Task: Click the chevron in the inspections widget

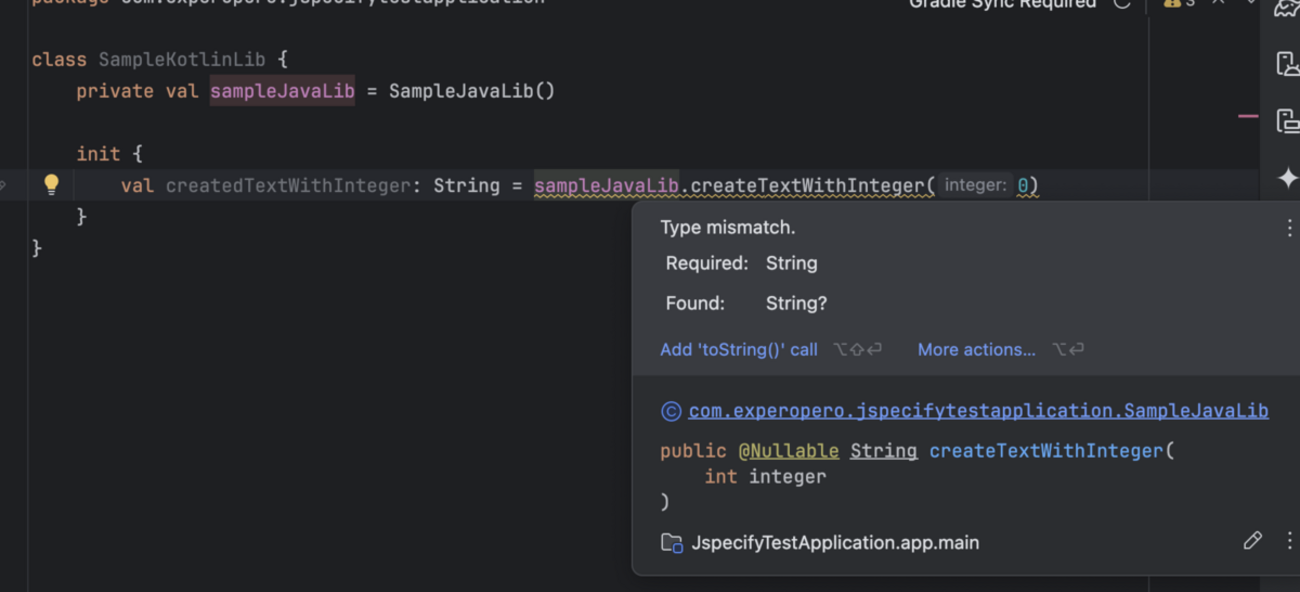Action: [x=1249, y=4]
